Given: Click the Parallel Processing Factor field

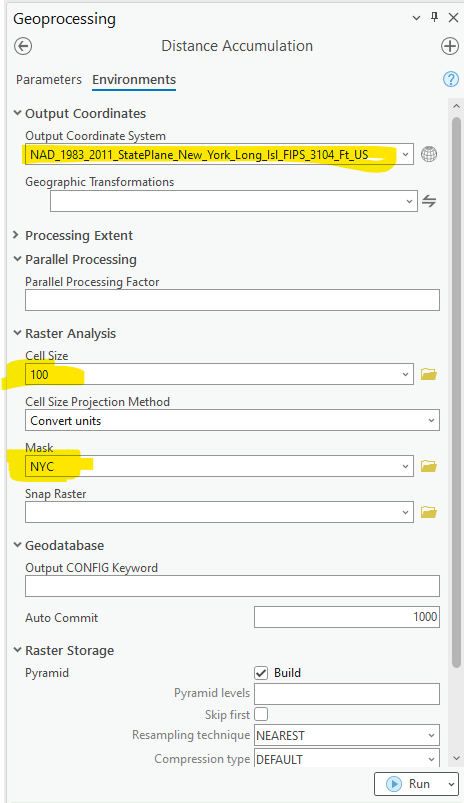Looking at the screenshot, I should point(232,300).
